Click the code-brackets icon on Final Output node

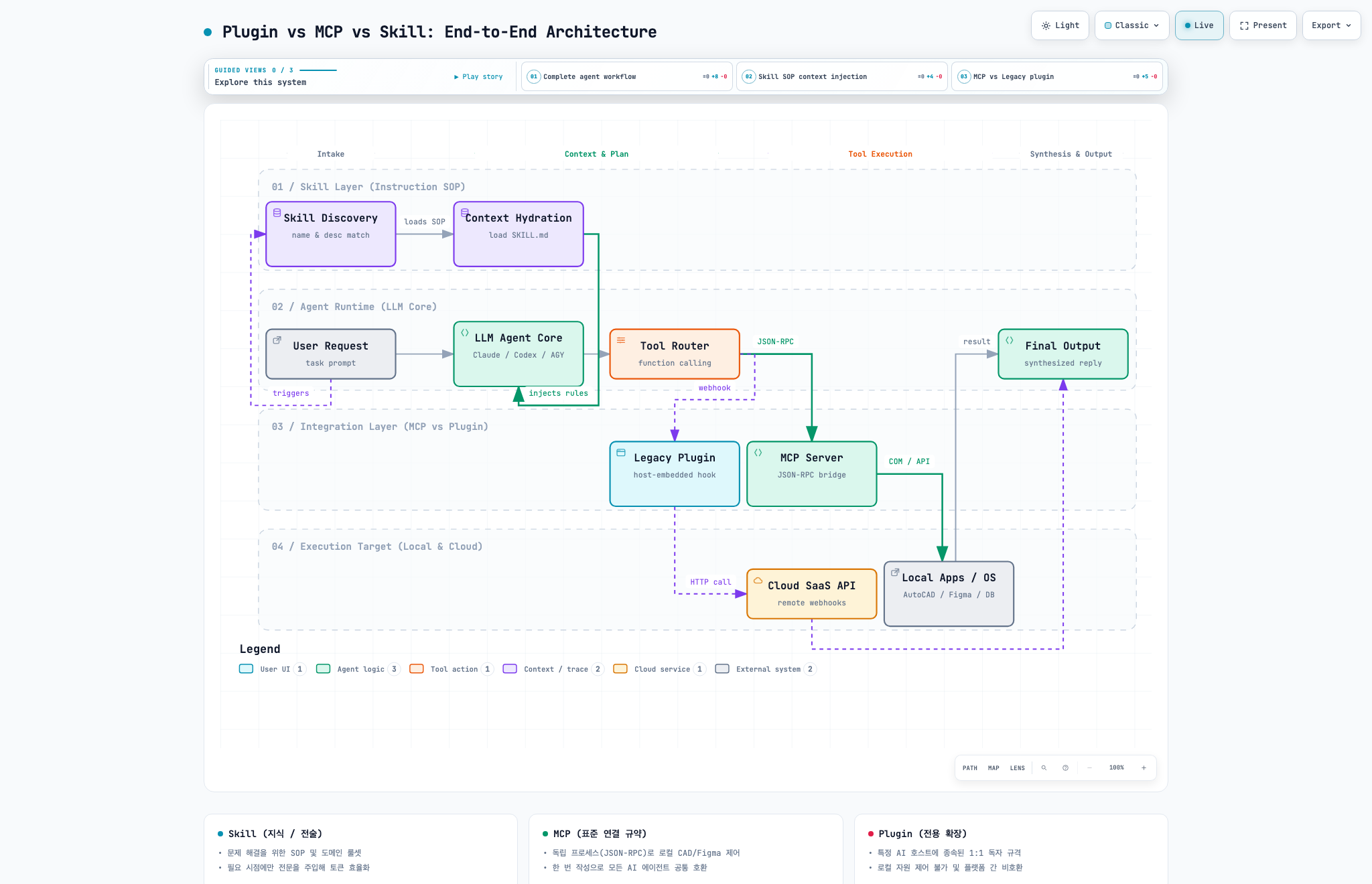pos(1009,340)
